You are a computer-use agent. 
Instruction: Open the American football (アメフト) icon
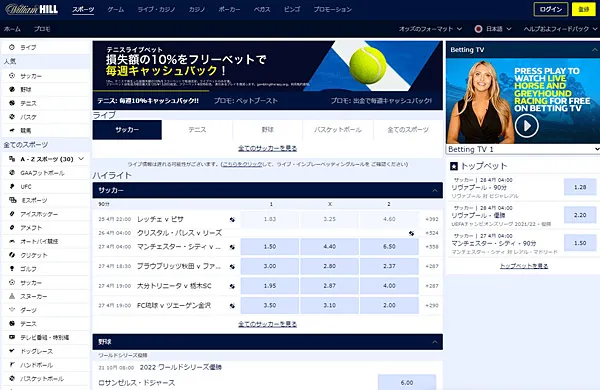tap(12, 228)
